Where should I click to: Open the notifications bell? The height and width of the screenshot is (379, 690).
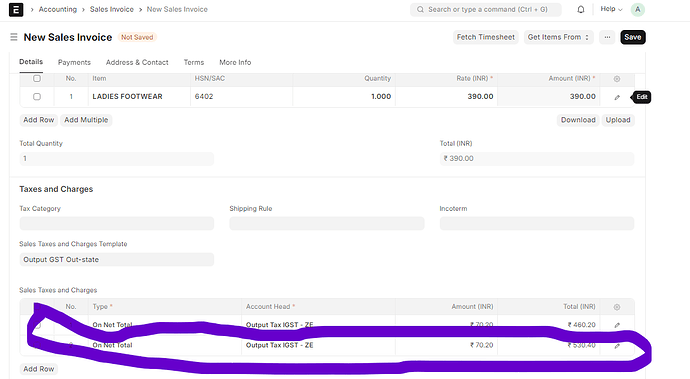pos(581,9)
